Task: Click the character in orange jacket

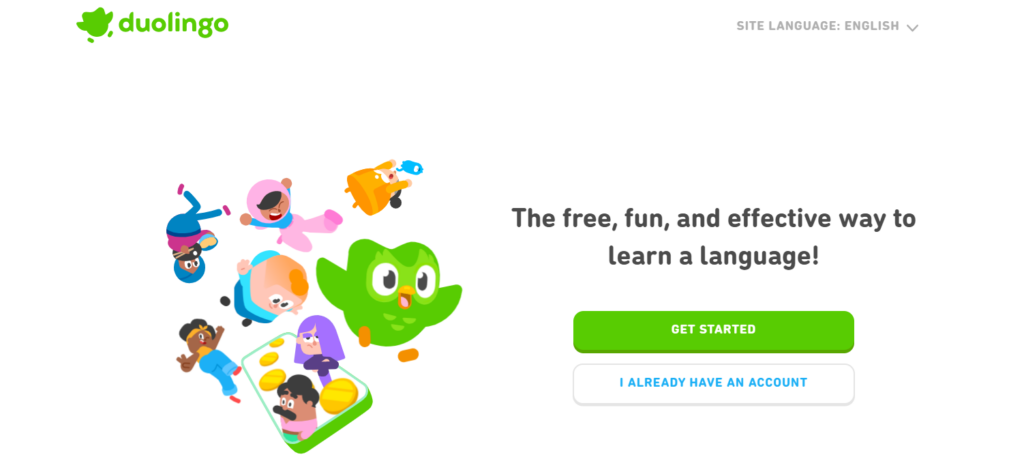Action: pos(379,186)
